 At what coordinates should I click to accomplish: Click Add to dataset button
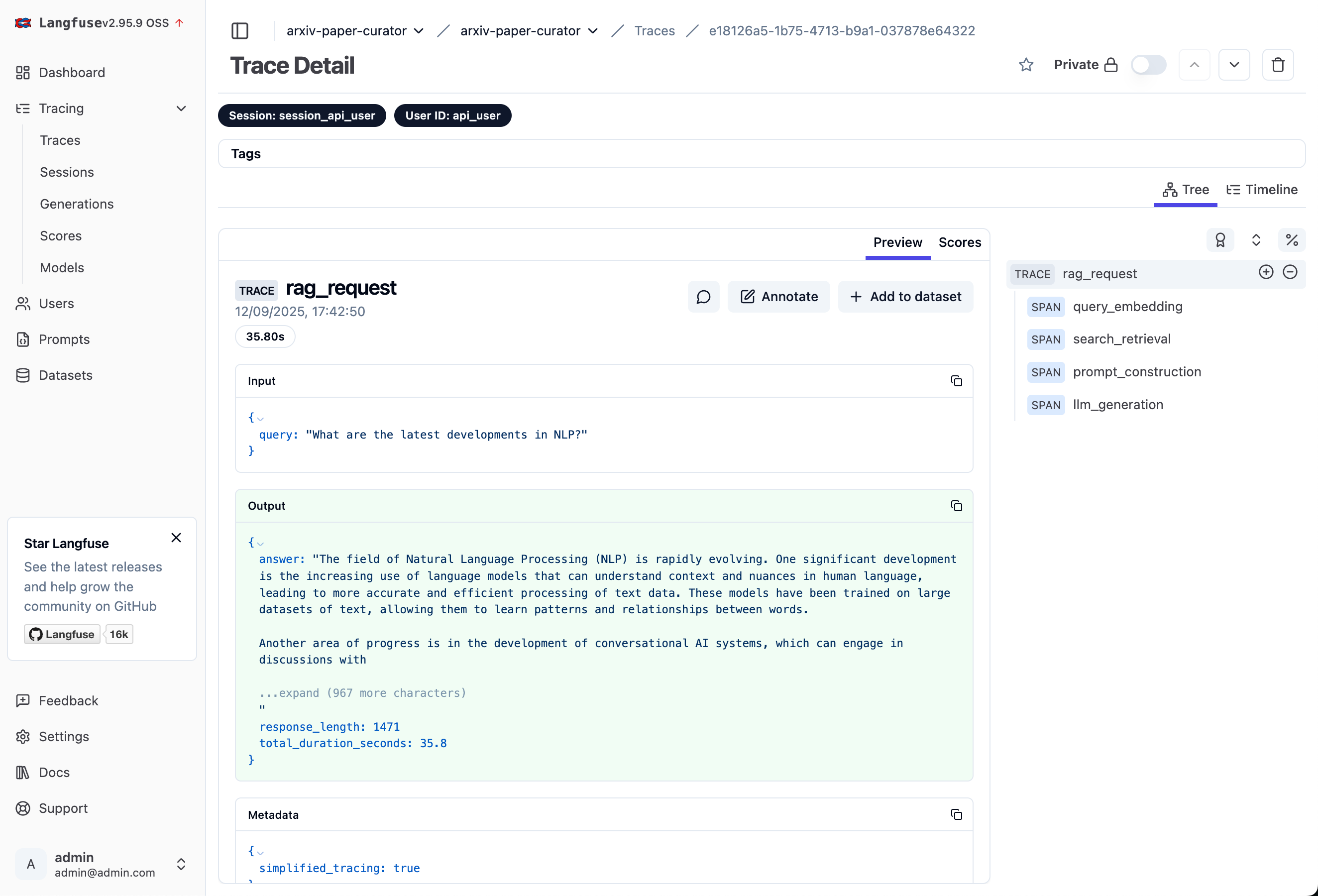906,297
